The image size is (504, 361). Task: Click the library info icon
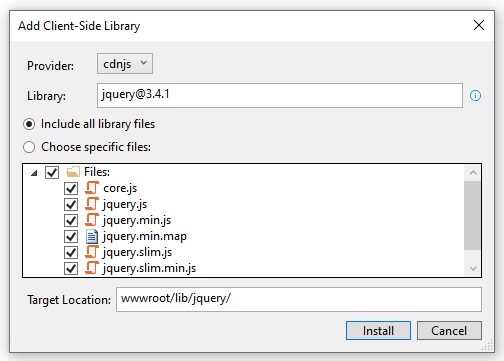coord(475,96)
